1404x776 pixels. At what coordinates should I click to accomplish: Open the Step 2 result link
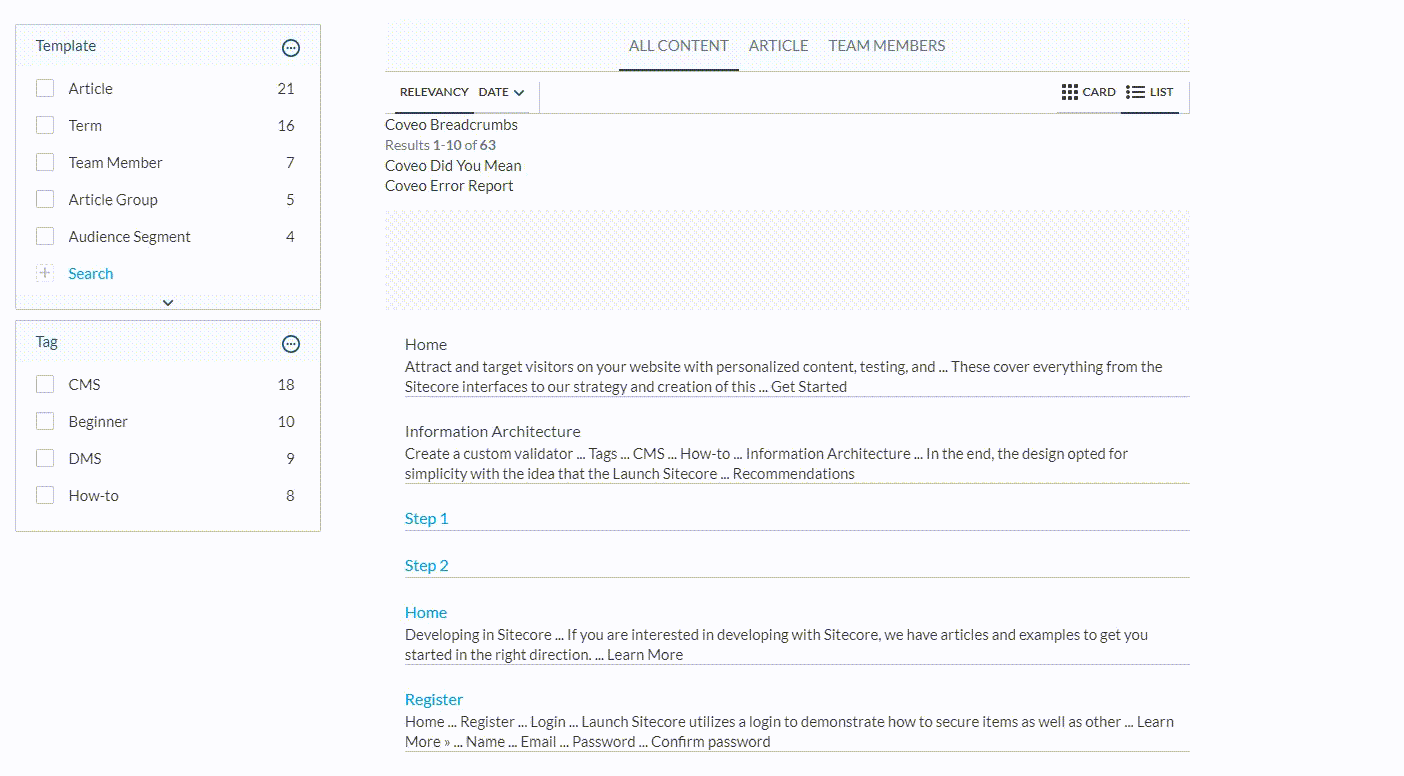(427, 565)
